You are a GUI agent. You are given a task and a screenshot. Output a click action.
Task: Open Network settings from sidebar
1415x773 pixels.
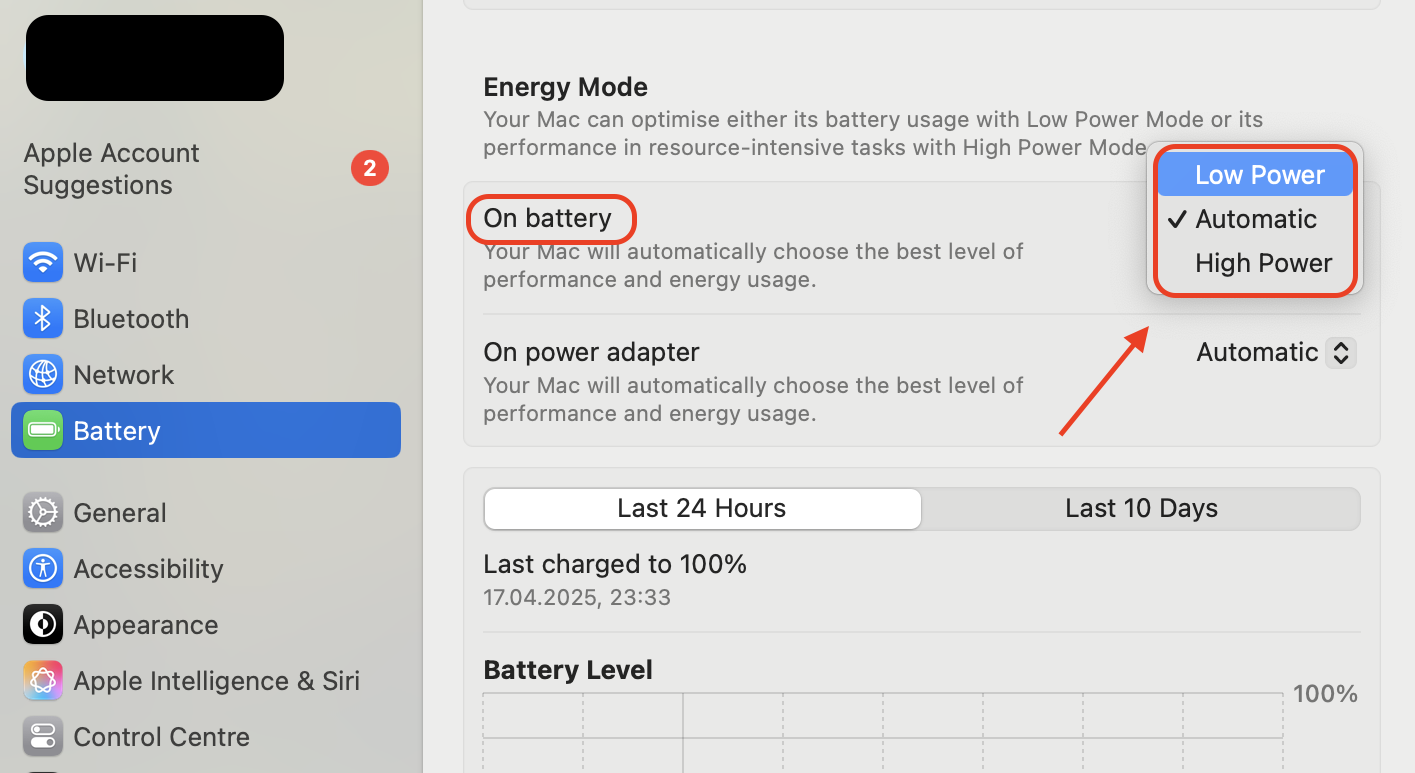(42, 374)
